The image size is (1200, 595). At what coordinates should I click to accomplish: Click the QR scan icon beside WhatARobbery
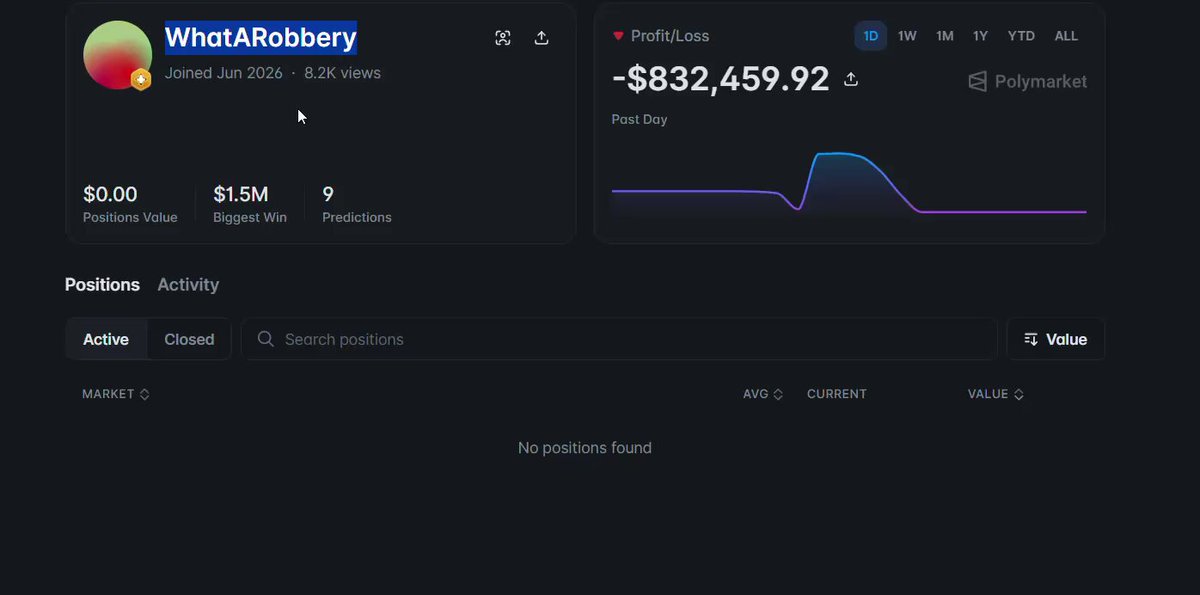[503, 38]
